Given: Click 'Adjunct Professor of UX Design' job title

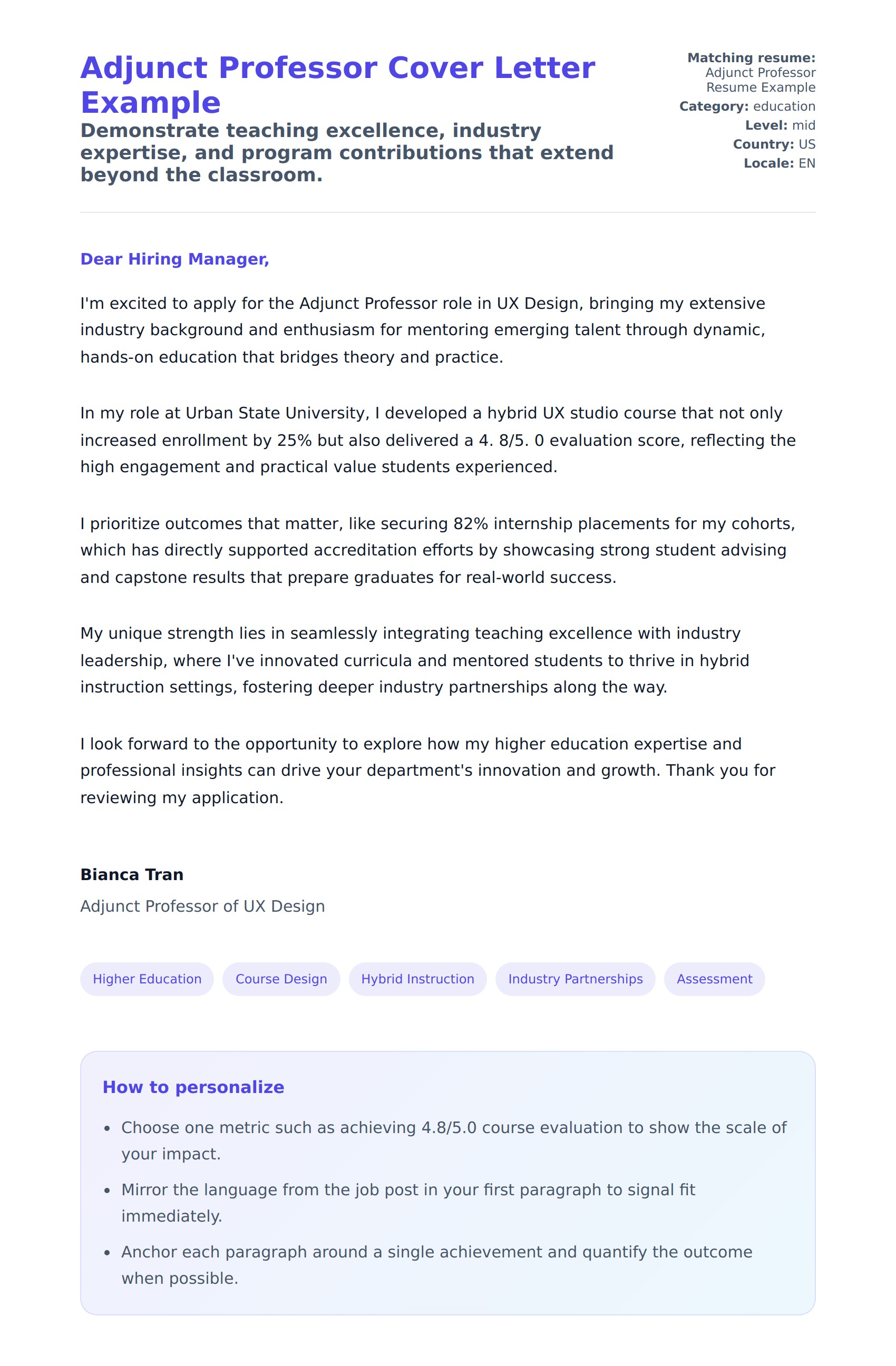Looking at the screenshot, I should [202, 906].
